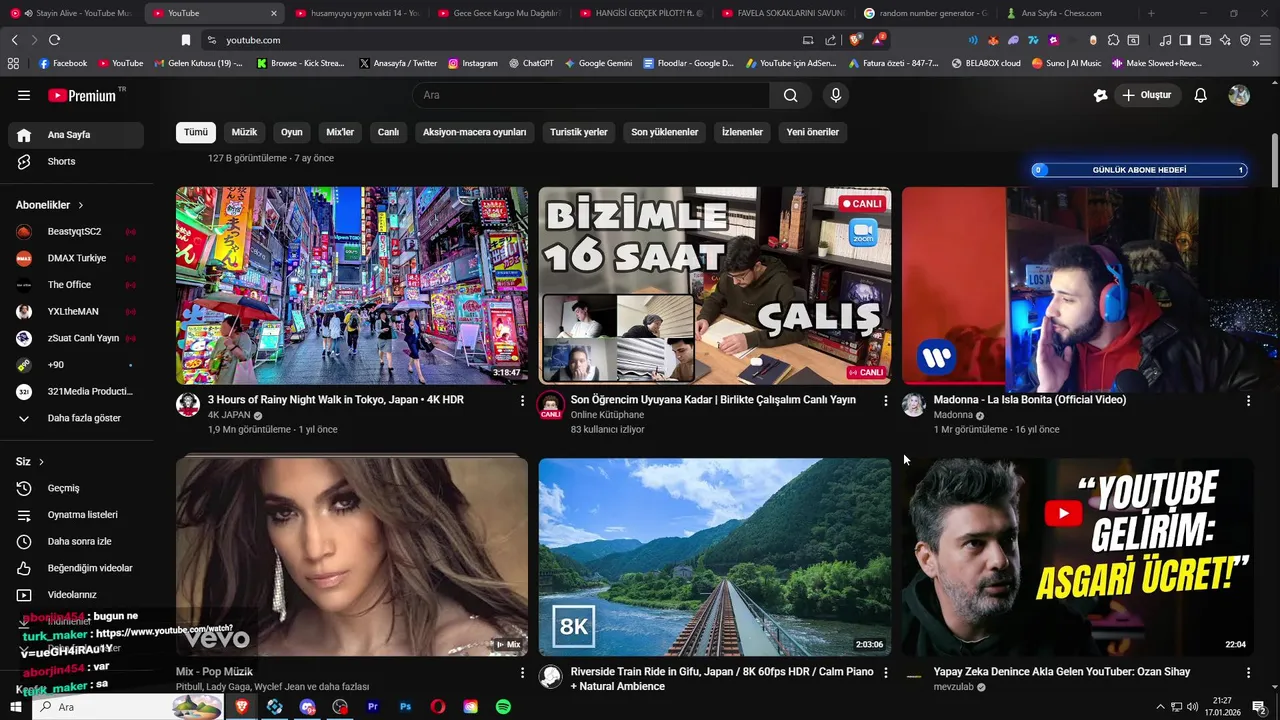Image resolution: width=1280 pixels, height=720 pixels.
Task: Click Brave Shields lion icon
Action: click(x=855, y=40)
